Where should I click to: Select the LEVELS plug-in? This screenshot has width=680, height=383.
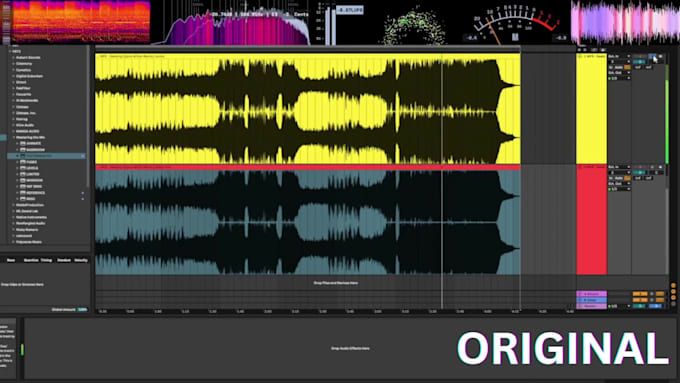click(33, 168)
